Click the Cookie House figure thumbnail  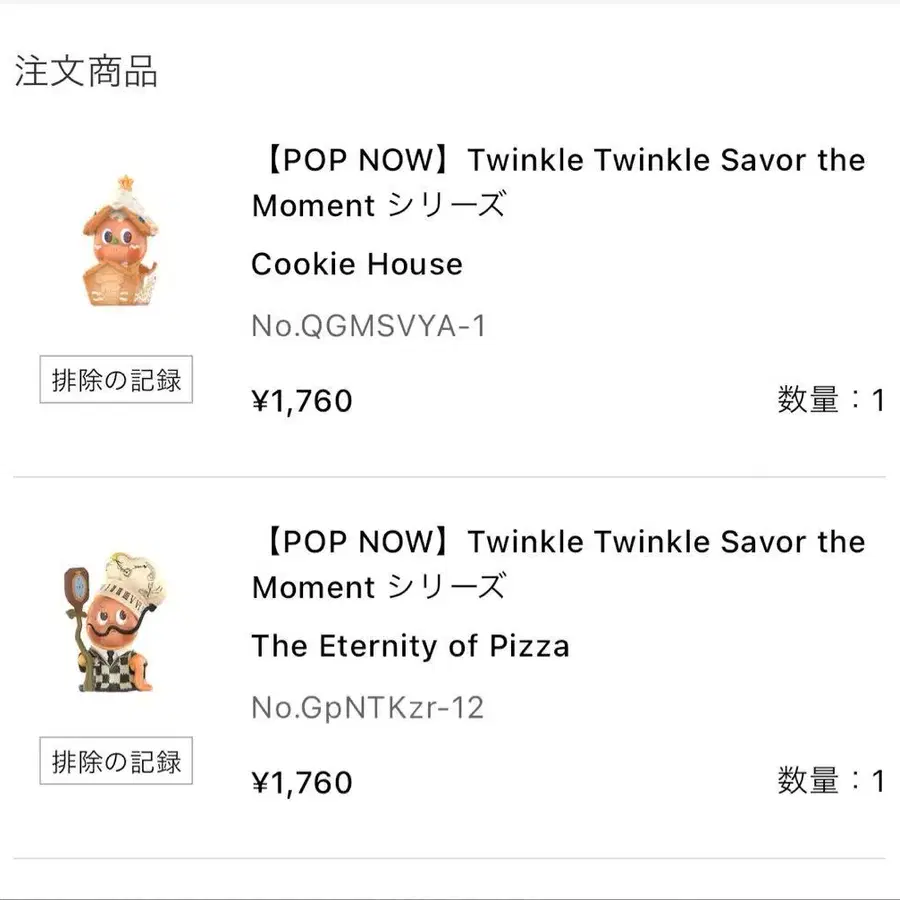click(116, 242)
